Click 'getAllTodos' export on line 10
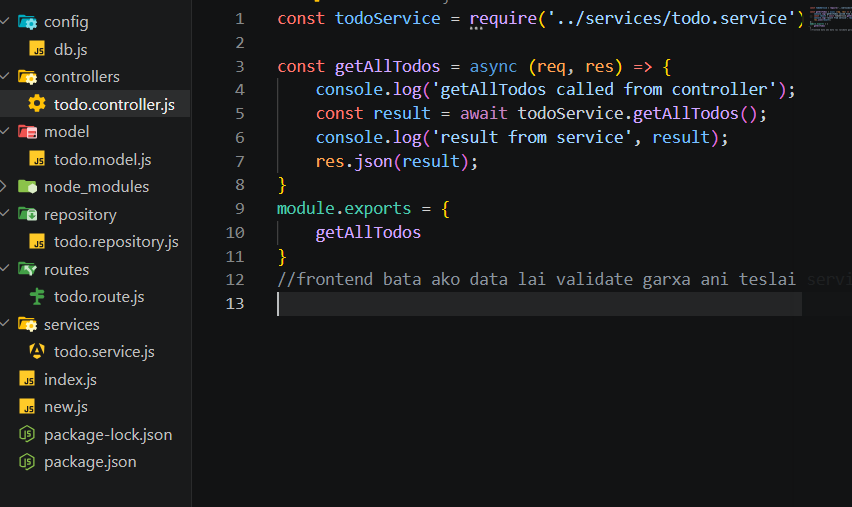 click(x=368, y=233)
